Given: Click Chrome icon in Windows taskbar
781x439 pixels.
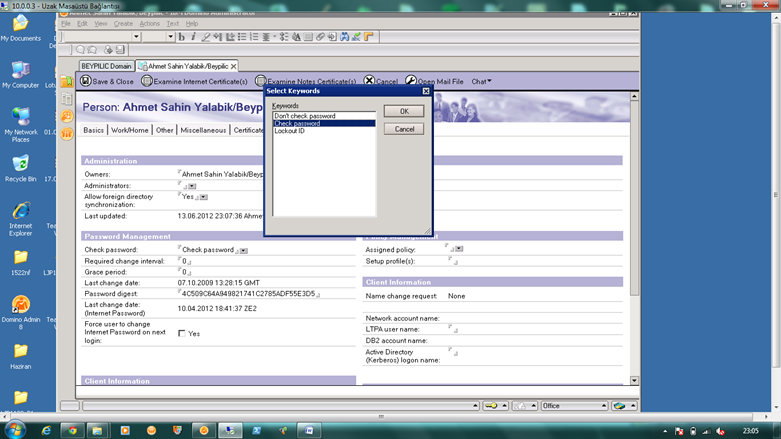Looking at the screenshot, I should coord(73,430).
